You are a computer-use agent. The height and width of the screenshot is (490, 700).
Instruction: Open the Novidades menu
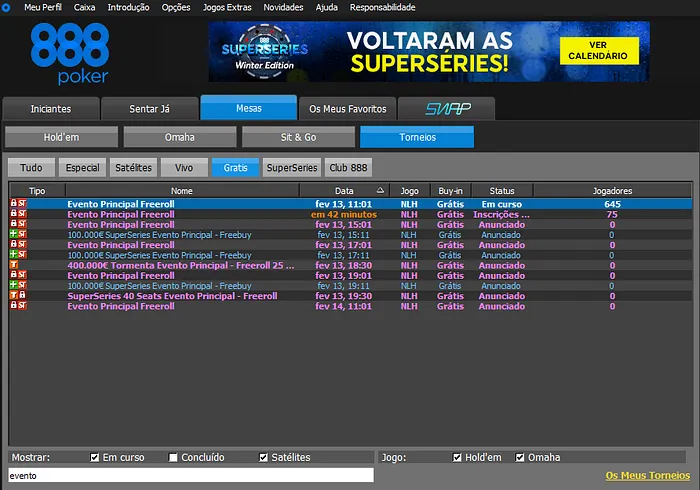pos(283,7)
